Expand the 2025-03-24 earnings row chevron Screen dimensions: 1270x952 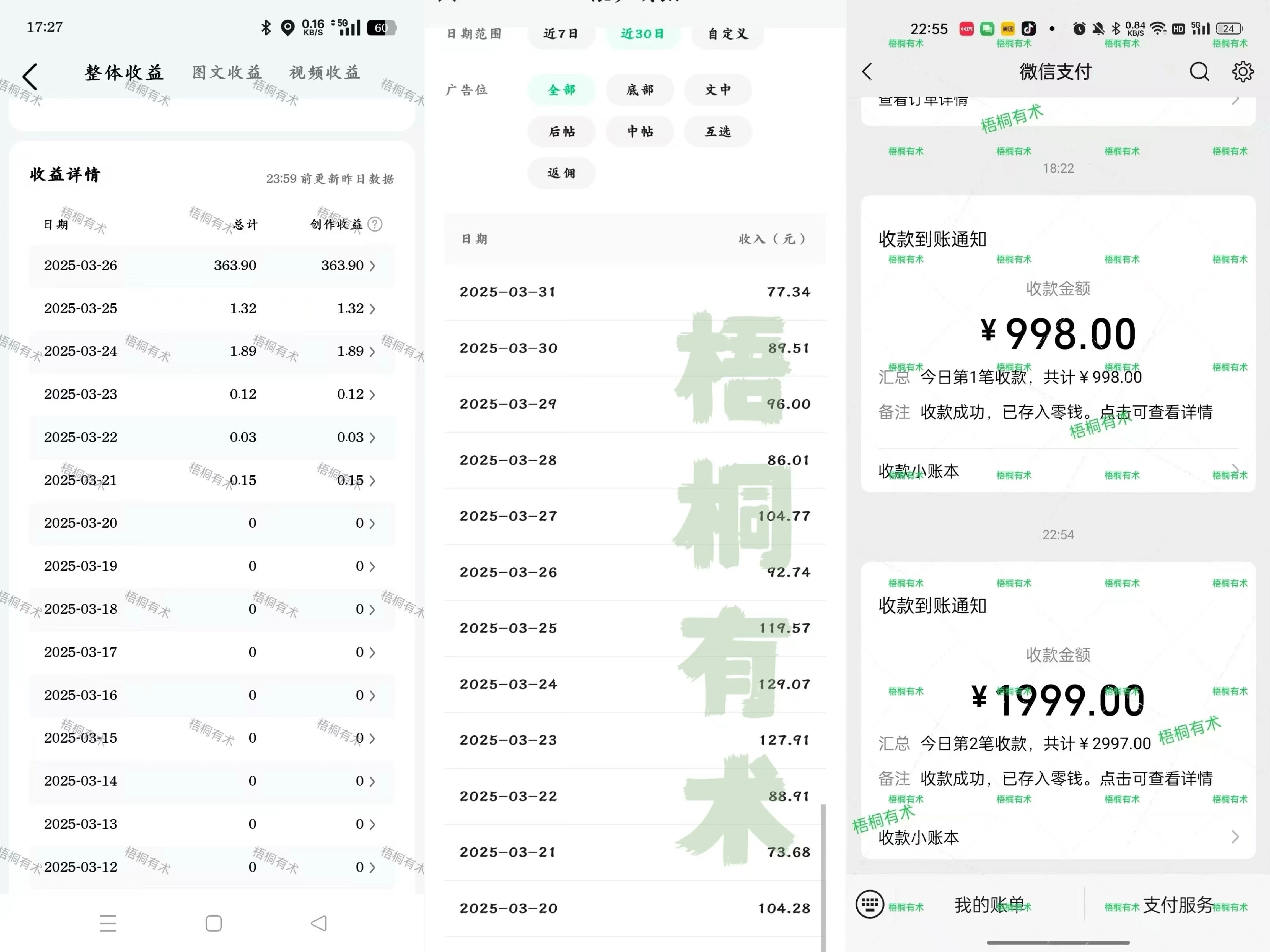tap(372, 351)
